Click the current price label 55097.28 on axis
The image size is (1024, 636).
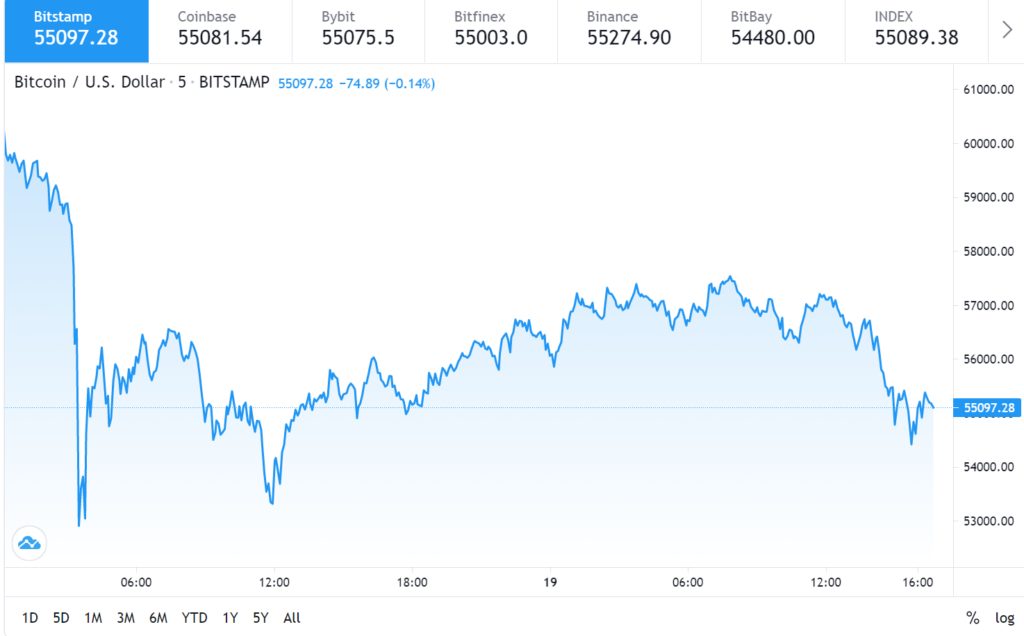(x=986, y=408)
